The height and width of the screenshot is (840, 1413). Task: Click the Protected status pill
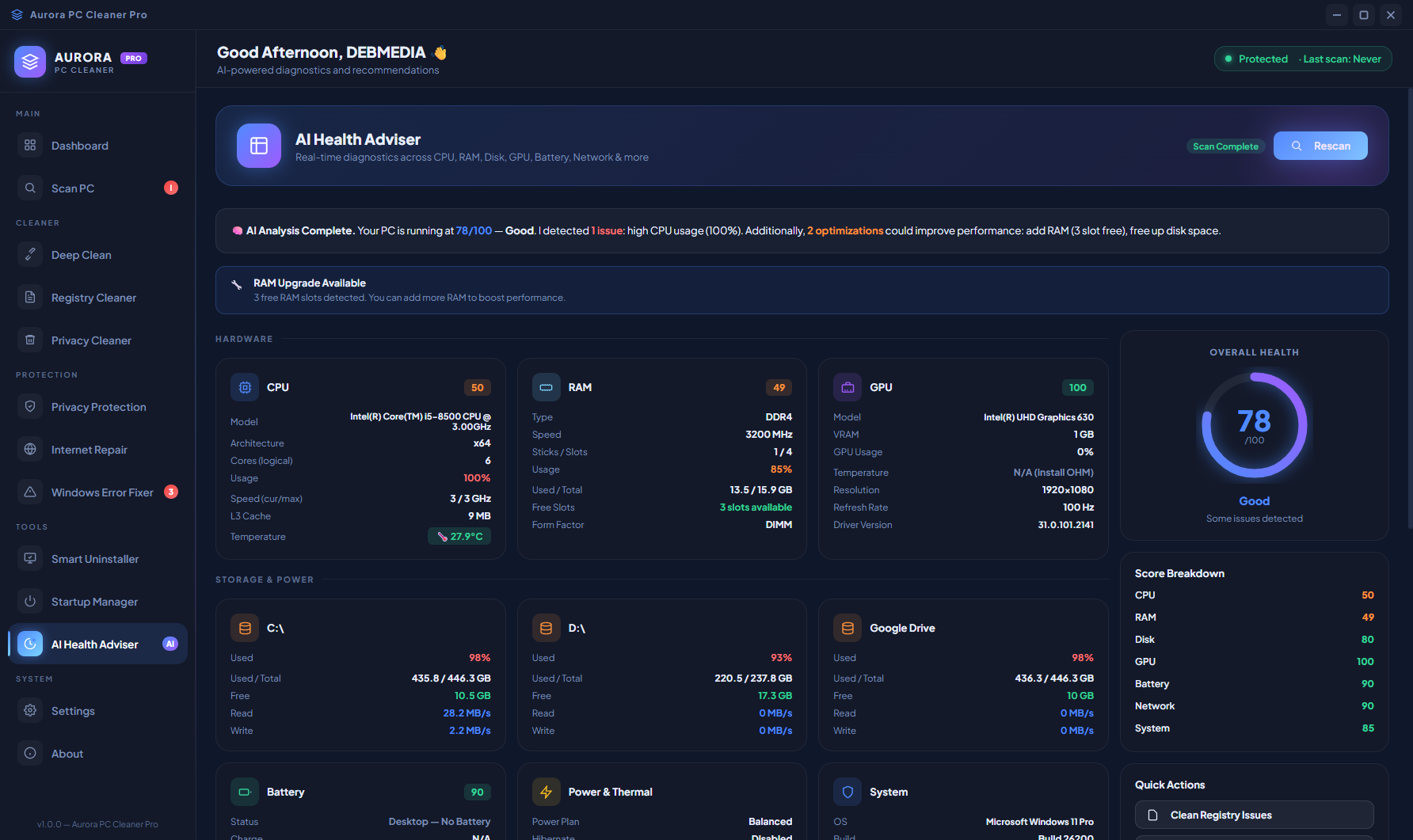pyautogui.click(x=1303, y=59)
